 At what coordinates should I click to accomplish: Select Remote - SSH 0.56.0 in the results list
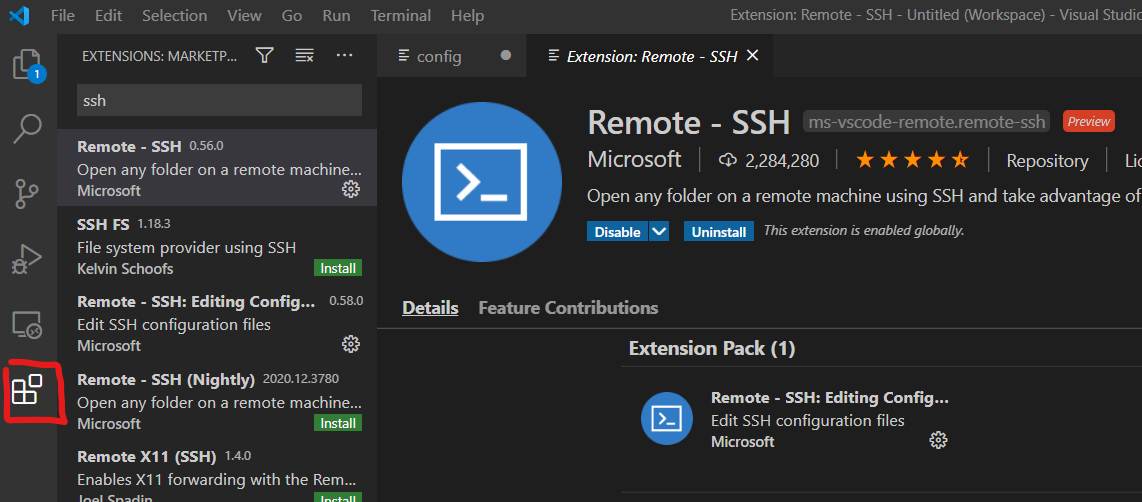[217, 168]
